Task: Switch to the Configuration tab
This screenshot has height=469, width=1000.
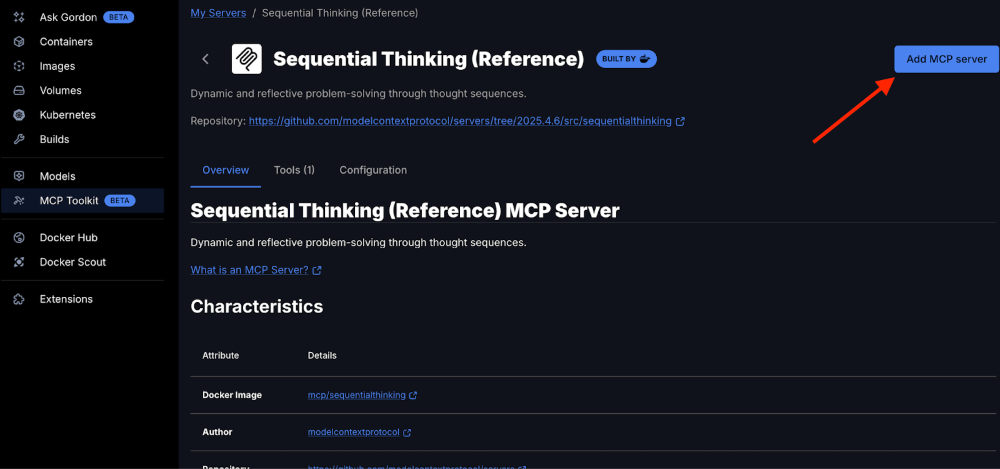Action: 373,170
